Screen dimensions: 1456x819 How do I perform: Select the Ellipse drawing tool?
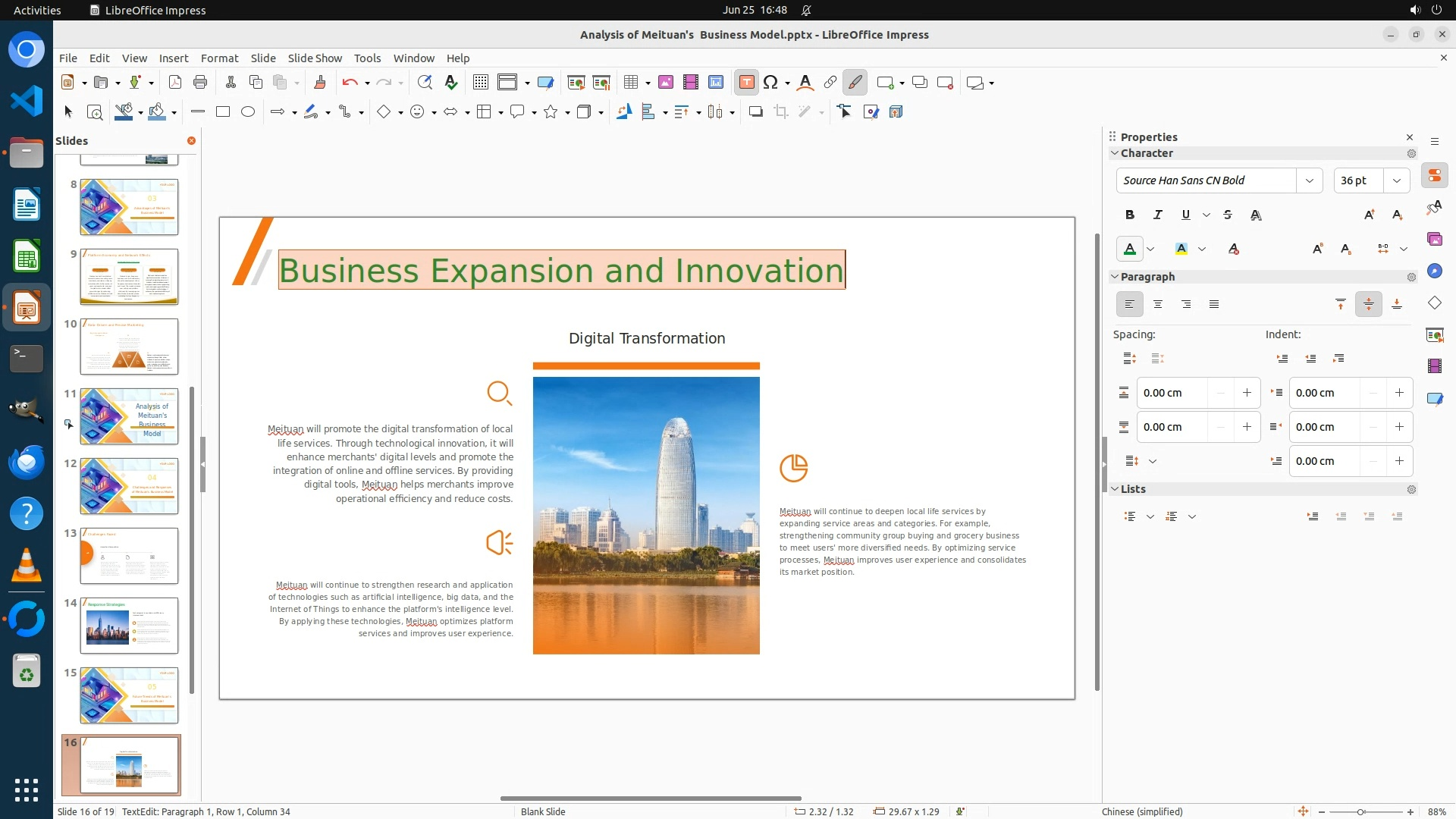click(x=248, y=112)
